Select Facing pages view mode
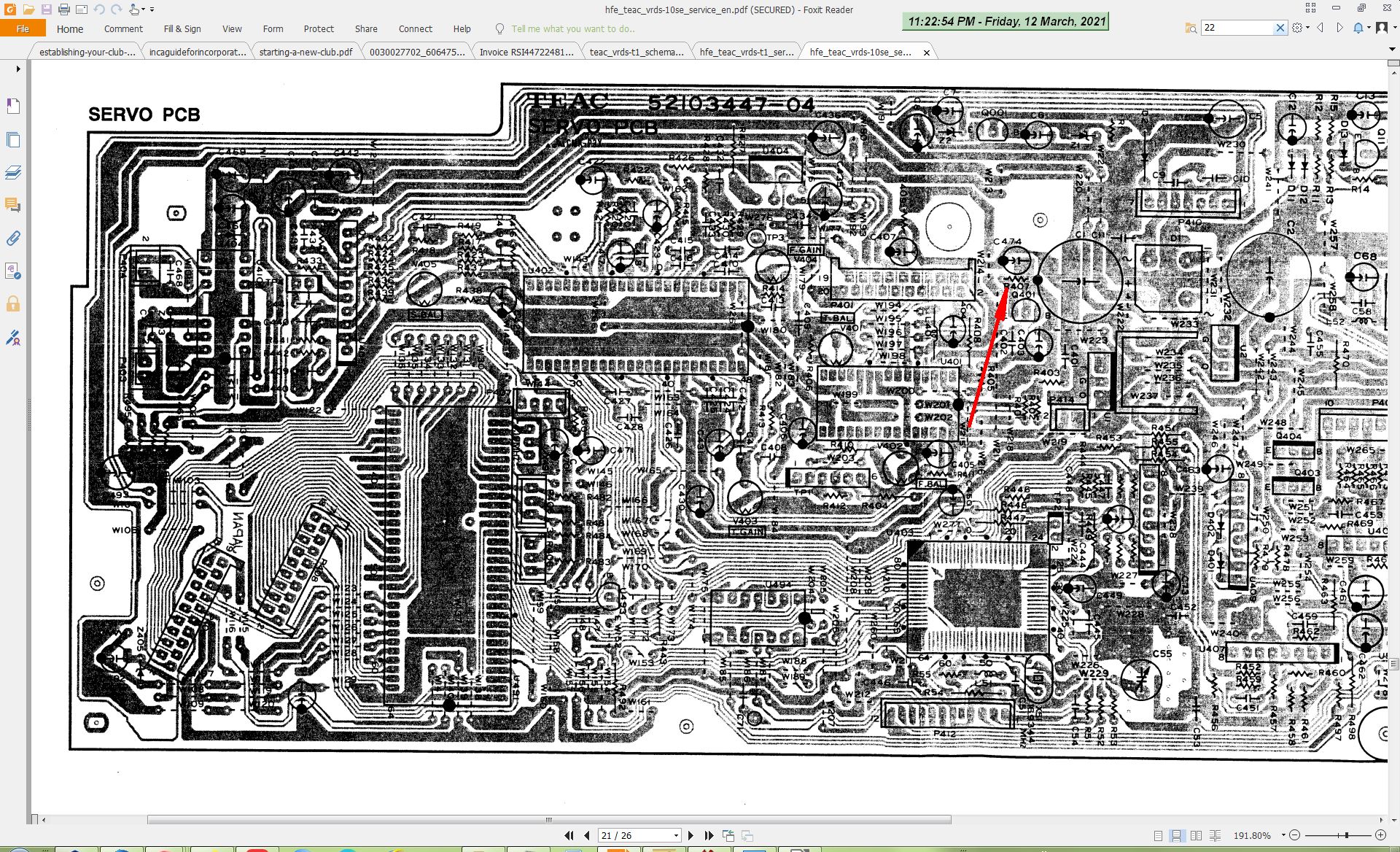 (1196, 835)
